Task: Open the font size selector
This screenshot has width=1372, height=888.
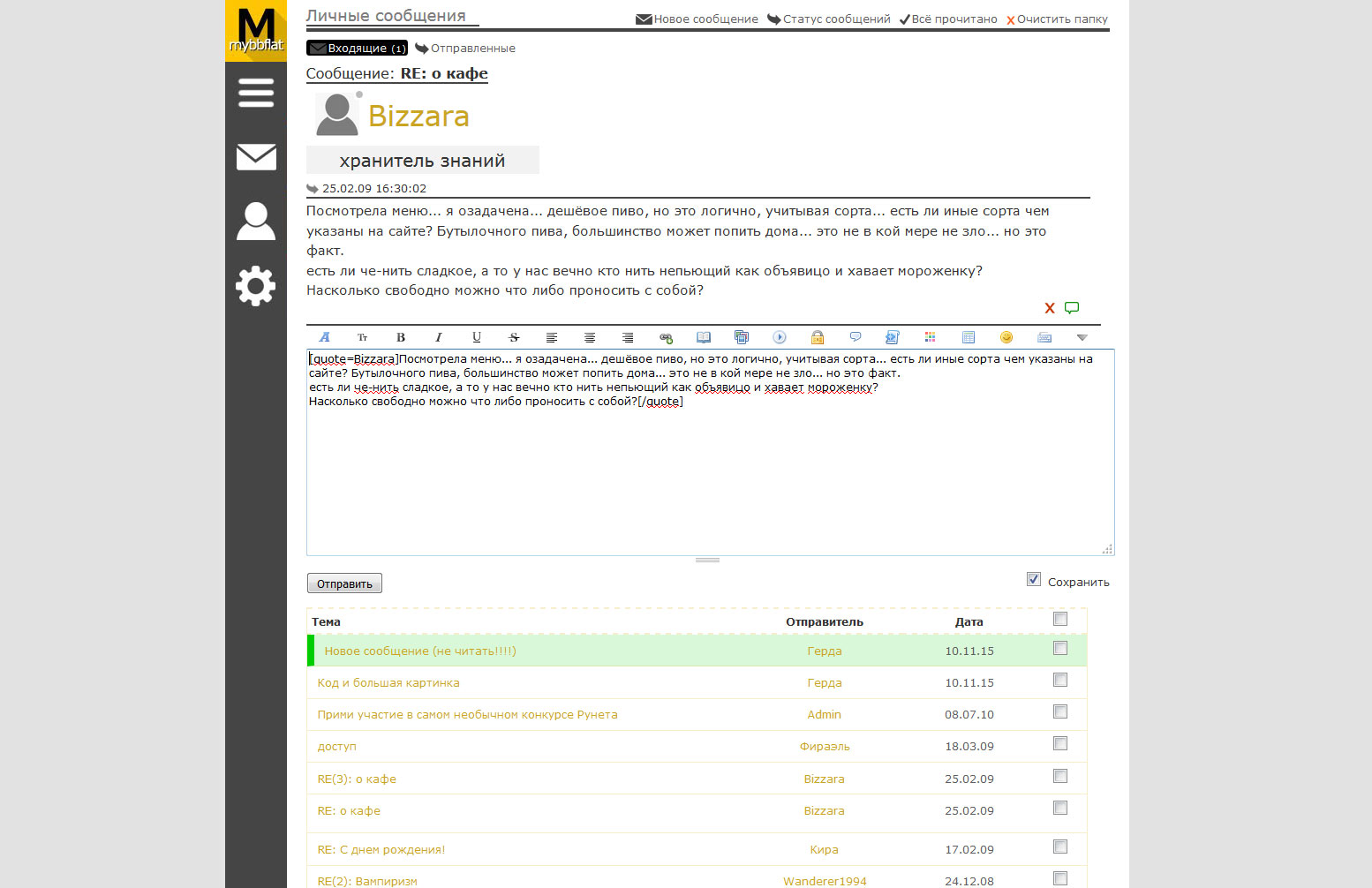Action: (x=363, y=337)
